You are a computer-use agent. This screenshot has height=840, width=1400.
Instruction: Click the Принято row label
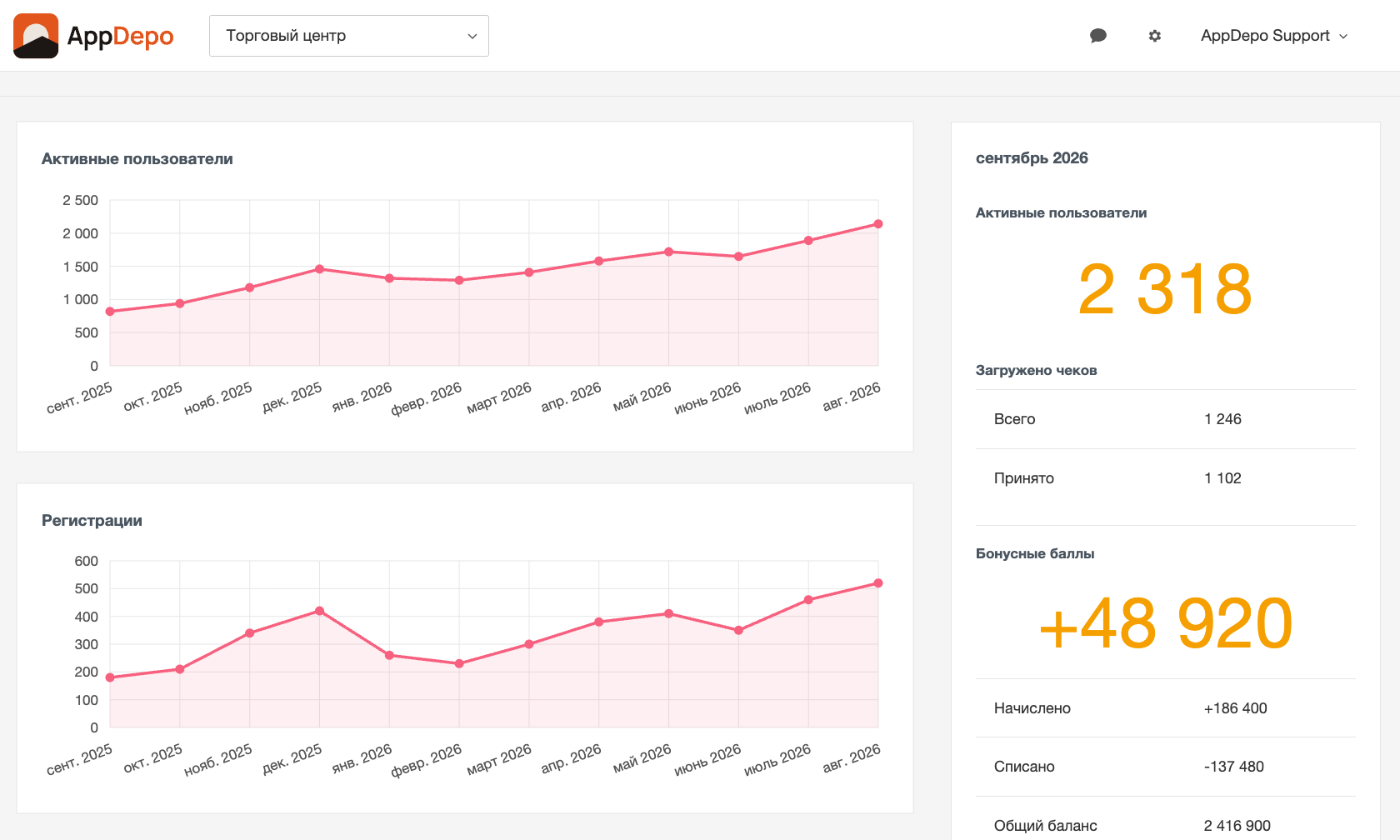[1023, 478]
